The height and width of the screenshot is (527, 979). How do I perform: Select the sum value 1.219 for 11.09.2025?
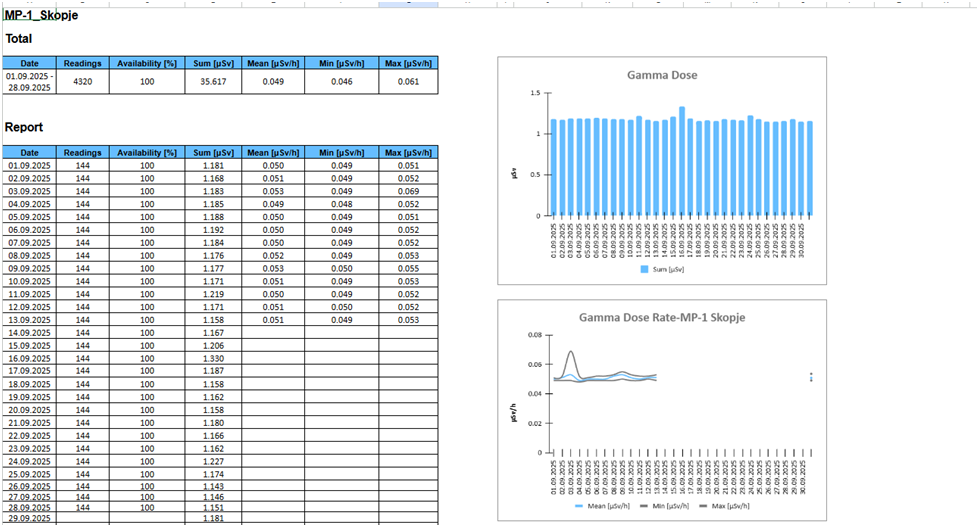coord(214,294)
